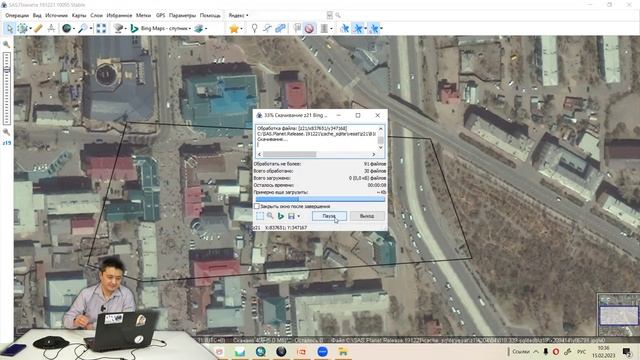Enable close window after completion checkbox

[x=257, y=207]
